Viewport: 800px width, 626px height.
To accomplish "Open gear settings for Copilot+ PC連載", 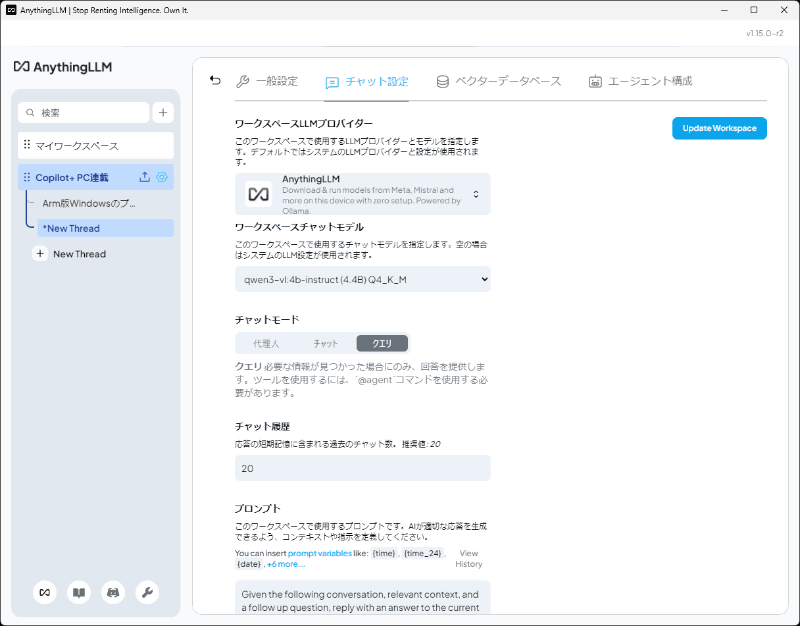I will [162, 177].
